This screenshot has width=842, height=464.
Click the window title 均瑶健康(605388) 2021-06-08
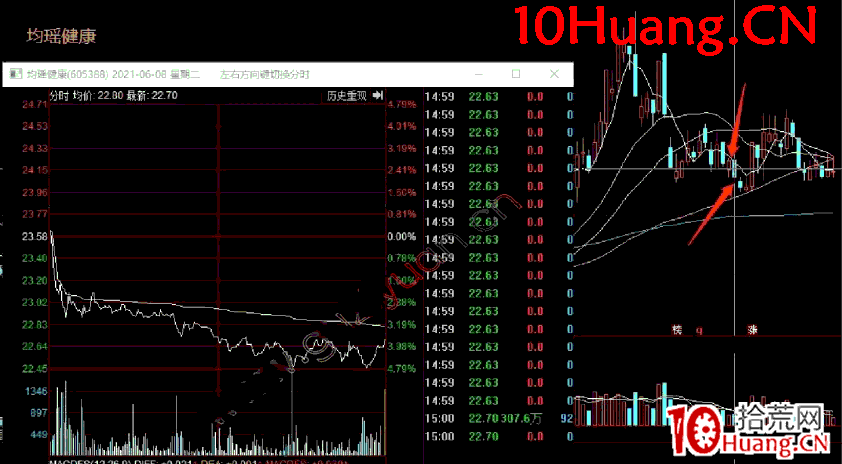(113, 75)
